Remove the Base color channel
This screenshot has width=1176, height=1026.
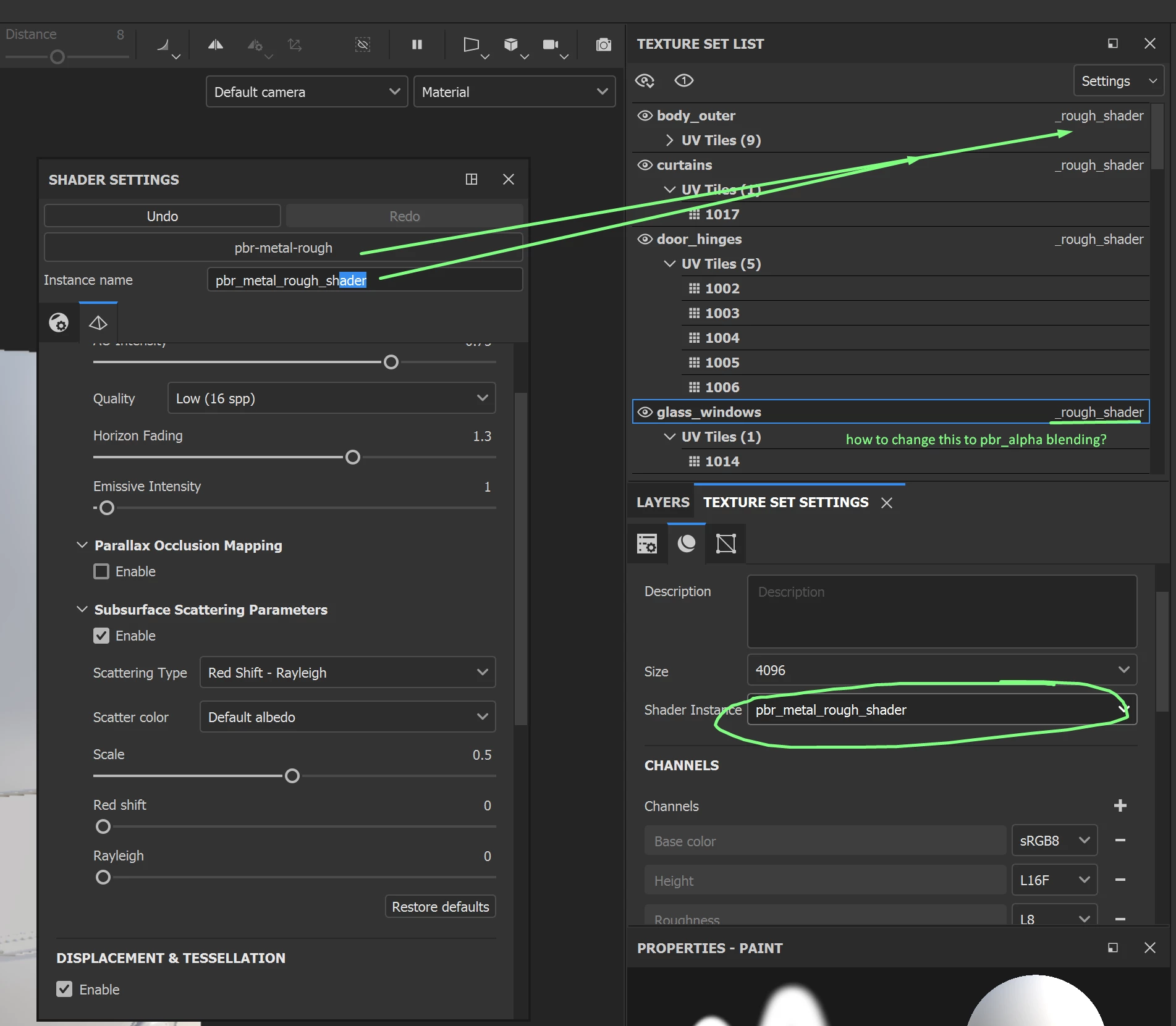pyautogui.click(x=1120, y=840)
